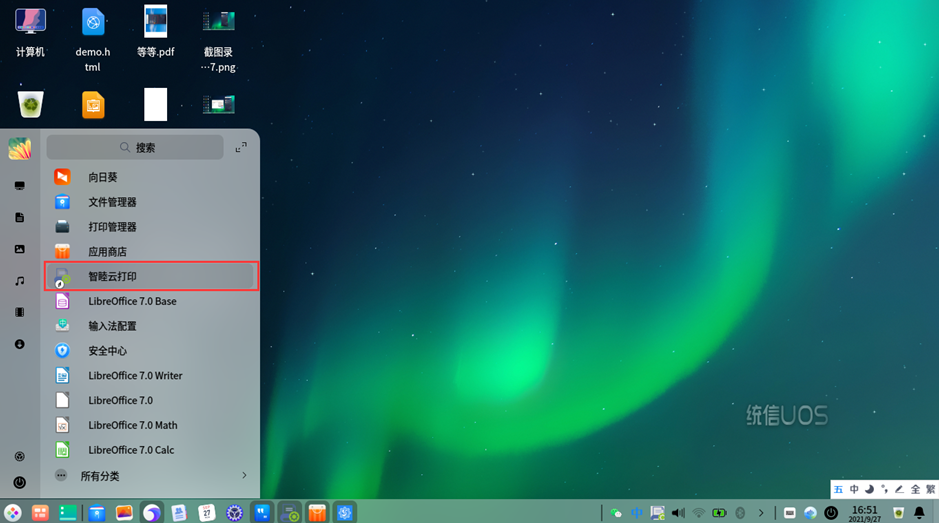Open the notification bell

[x=919, y=513]
